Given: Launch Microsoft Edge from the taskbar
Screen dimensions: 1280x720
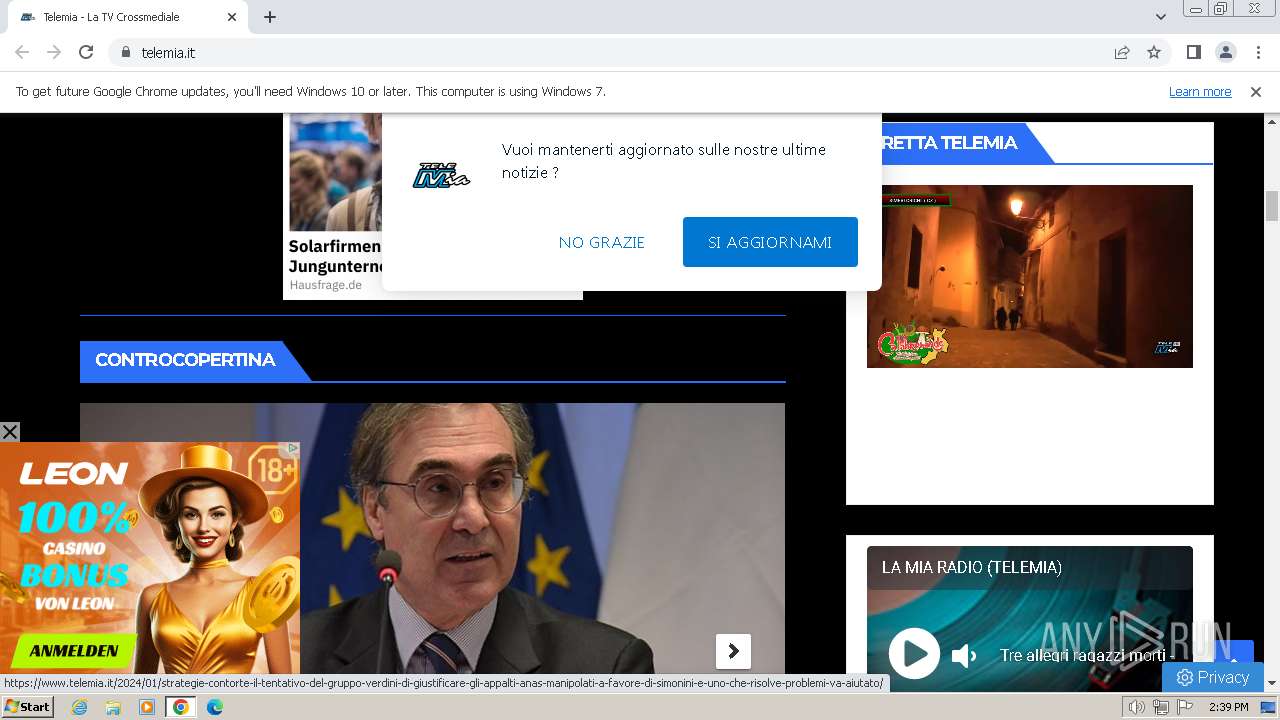Looking at the screenshot, I should coord(215,707).
